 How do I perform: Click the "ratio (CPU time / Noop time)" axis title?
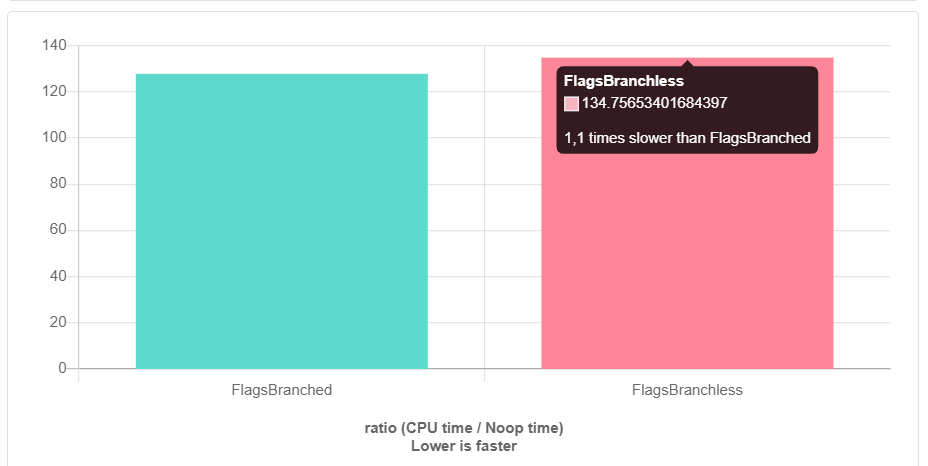pos(464,428)
